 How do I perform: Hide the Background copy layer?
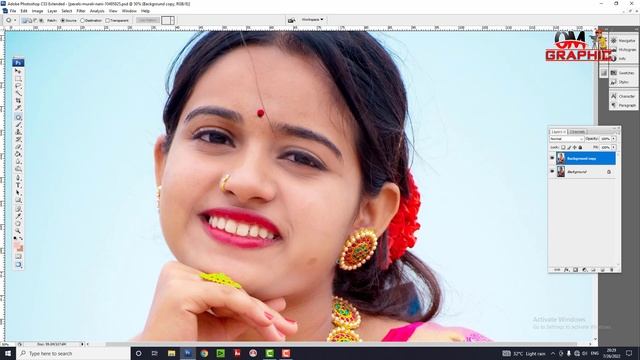tap(552, 158)
